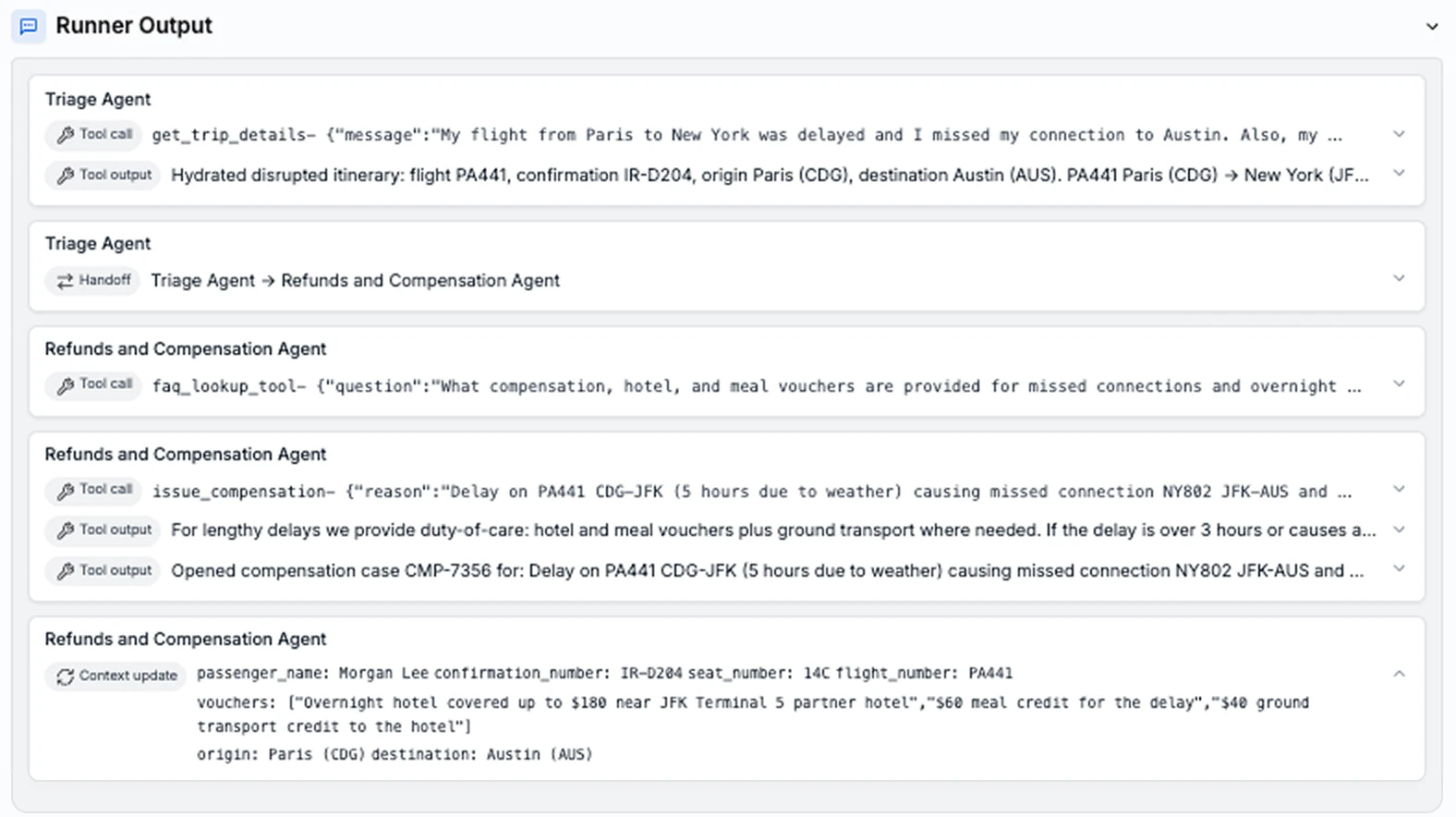This screenshot has height=817, width=1456.
Task: Click the wrench icon on the issue_compensation tool call
Action: (65, 491)
